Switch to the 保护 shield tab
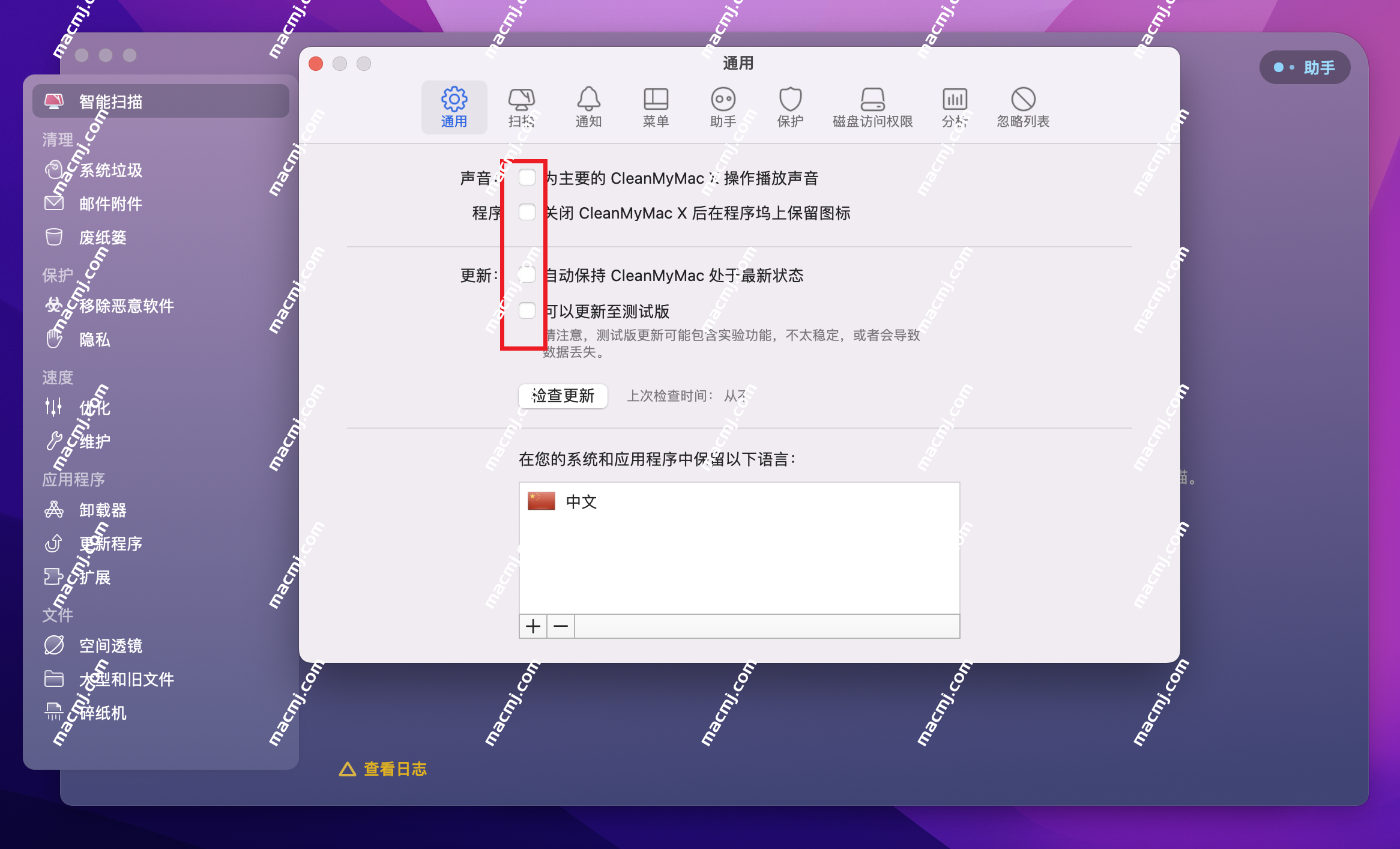Screen dimensions: 1400x849 (790, 107)
